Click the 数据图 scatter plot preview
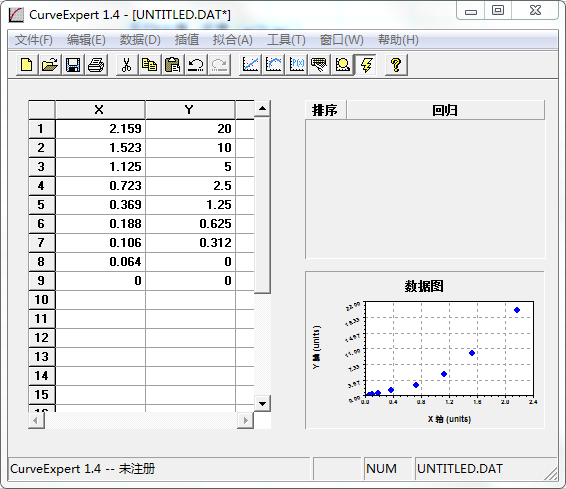Viewport: 566px width, 489px height. [x=425, y=350]
